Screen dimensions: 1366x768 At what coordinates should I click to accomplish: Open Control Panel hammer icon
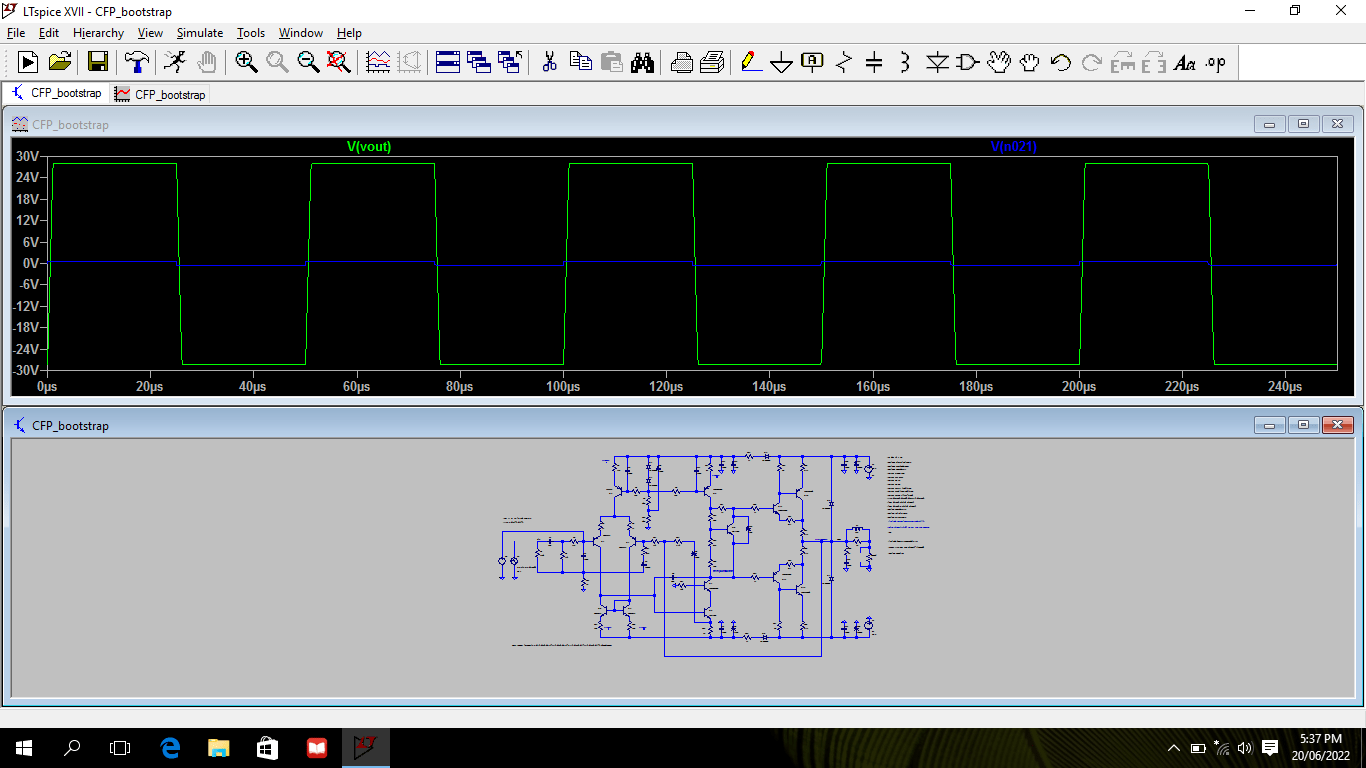coord(136,62)
